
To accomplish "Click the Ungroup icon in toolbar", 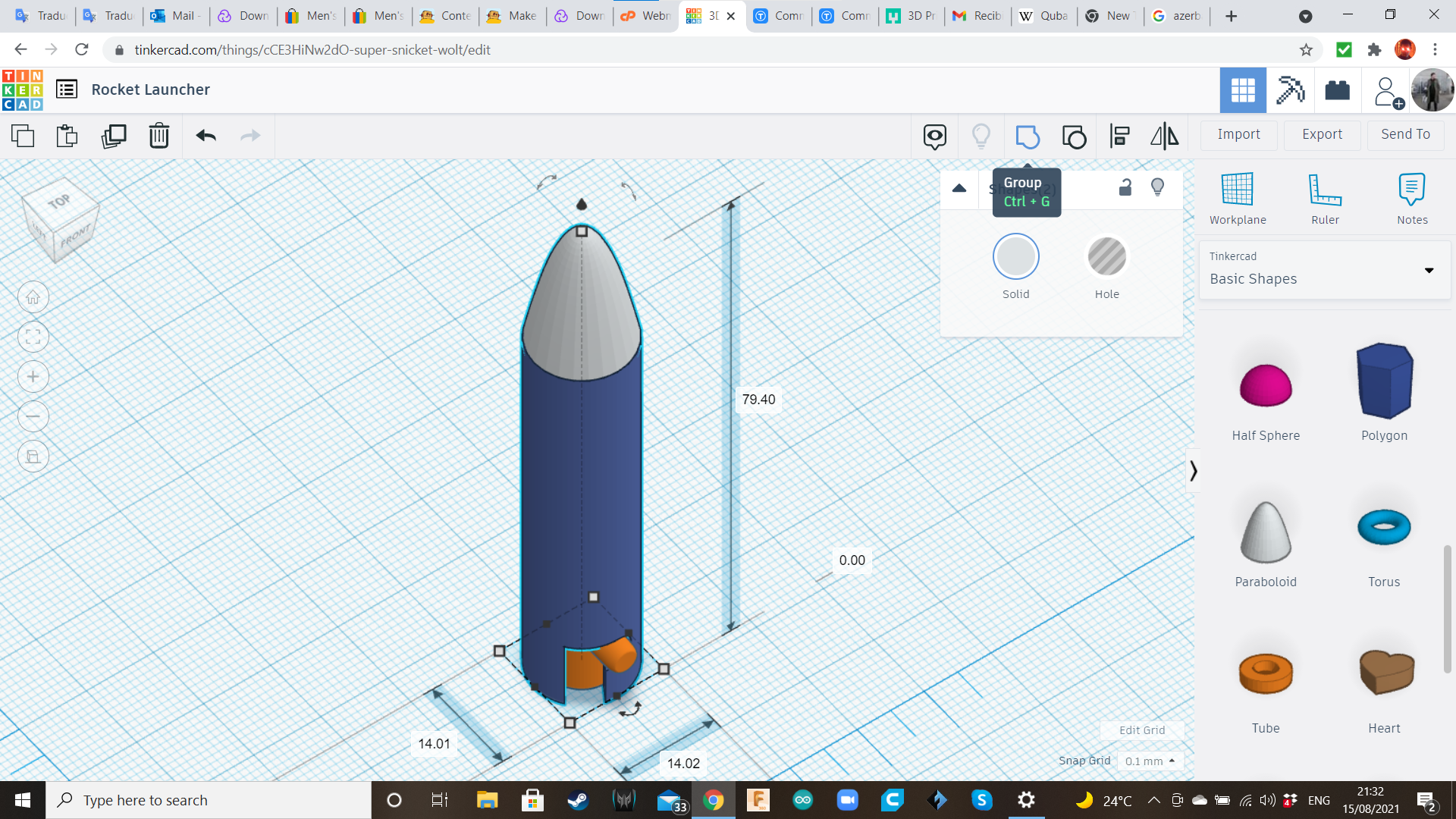I will tap(1074, 136).
